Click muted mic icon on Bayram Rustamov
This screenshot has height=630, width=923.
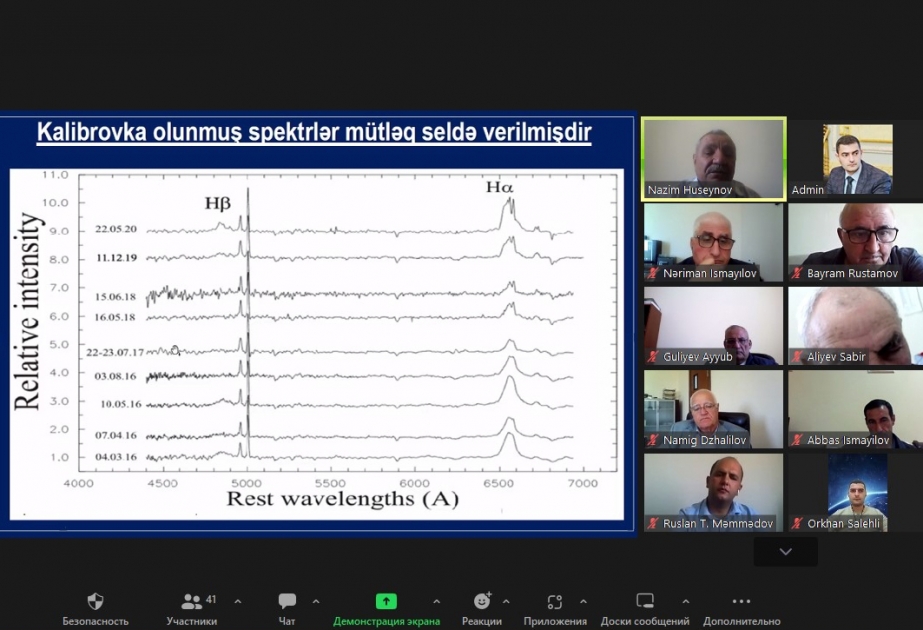click(797, 273)
